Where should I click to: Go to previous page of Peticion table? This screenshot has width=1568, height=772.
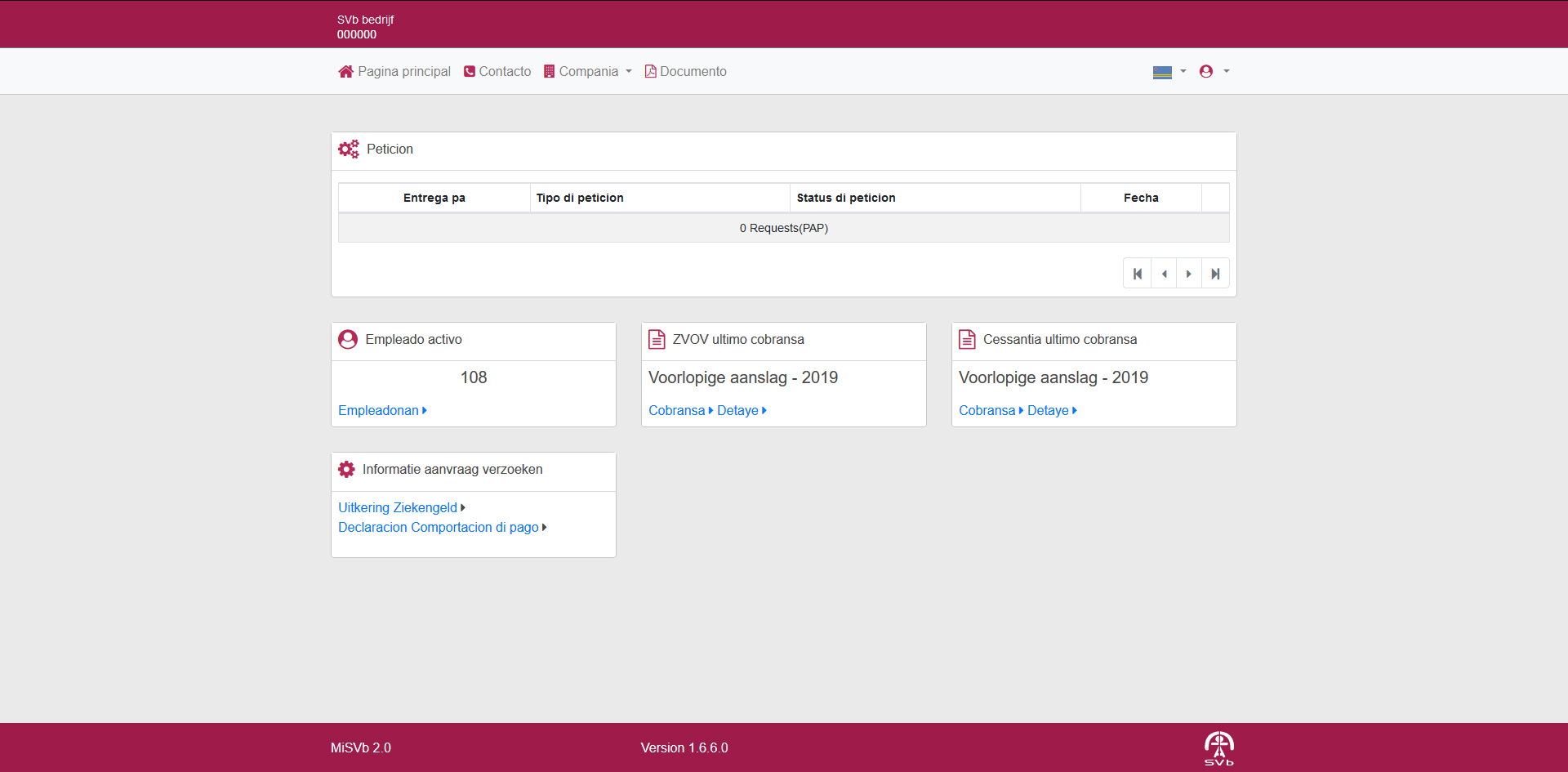(x=1164, y=274)
